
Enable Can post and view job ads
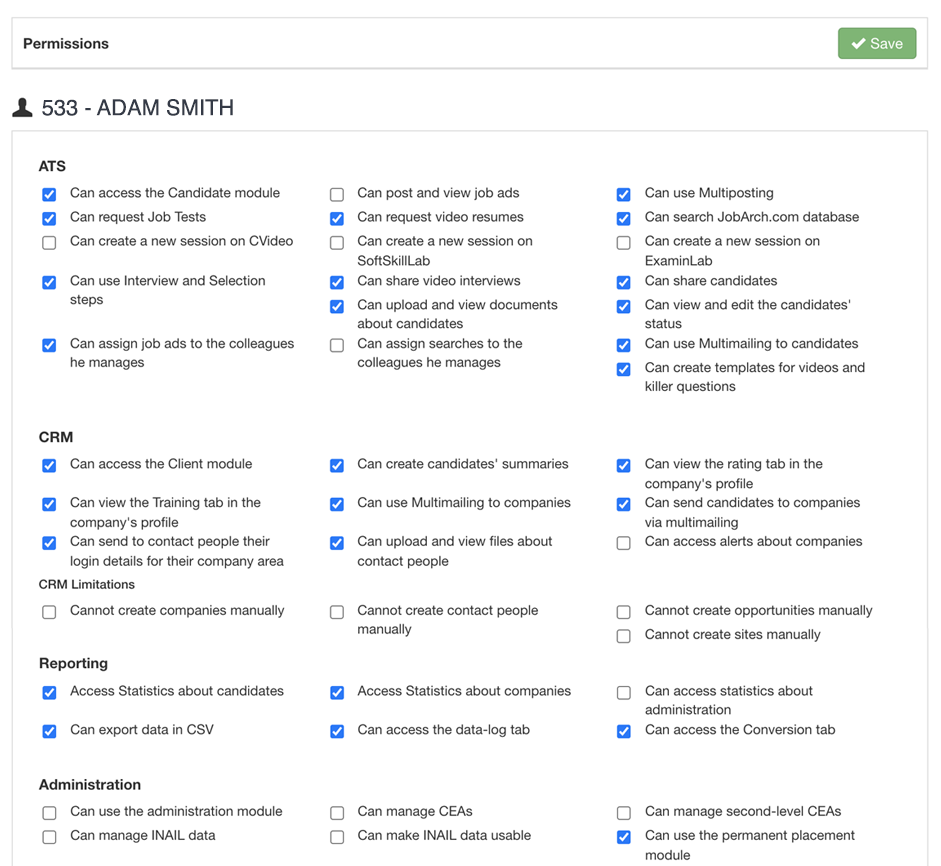[337, 194]
